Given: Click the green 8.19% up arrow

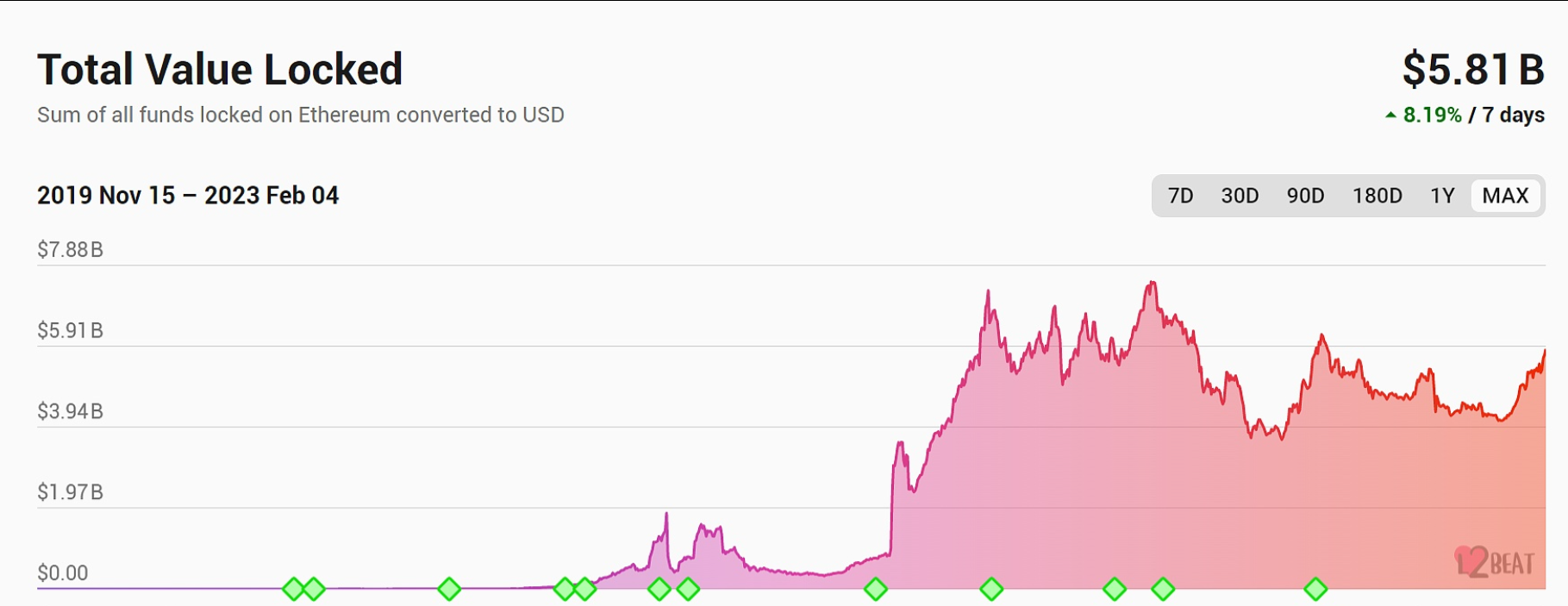Looking at the screenshot, I should coord(1390,115).
